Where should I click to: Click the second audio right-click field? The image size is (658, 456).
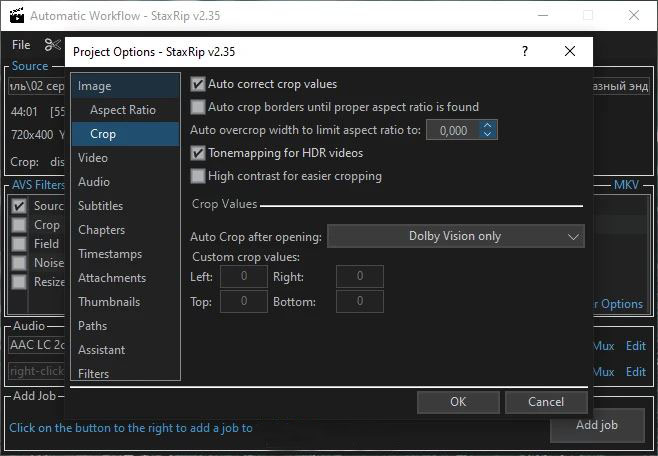pyautogui.click(x=37, y=371)
